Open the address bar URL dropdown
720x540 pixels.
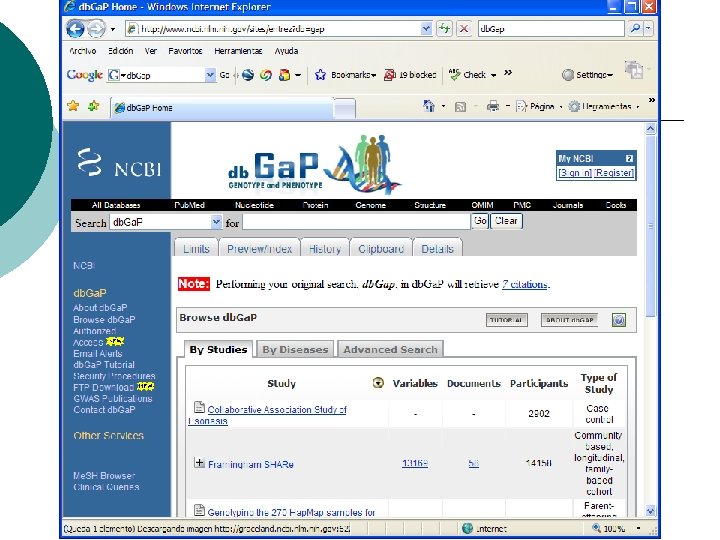coord(426,28)
